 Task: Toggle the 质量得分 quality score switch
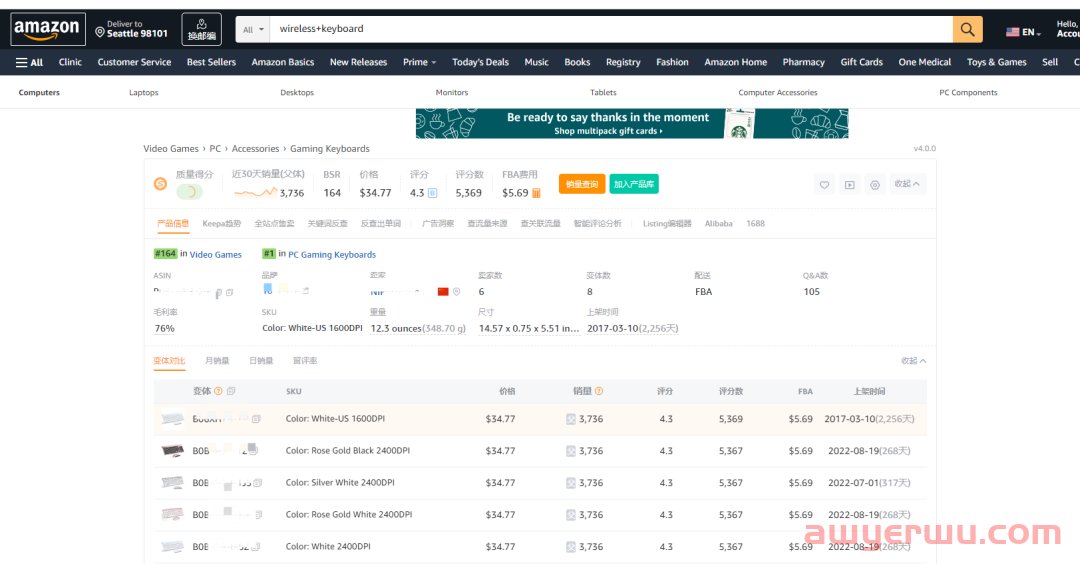(x=189, y=192)
